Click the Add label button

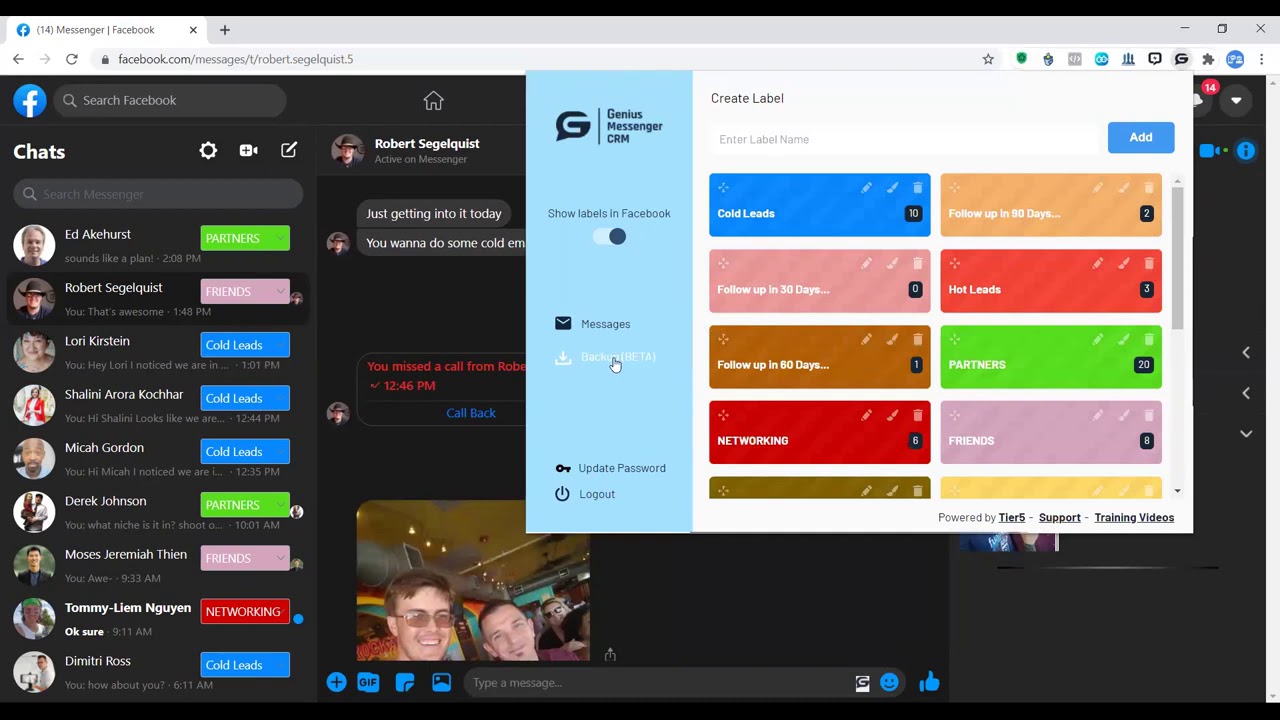(x=1140, y=138)
